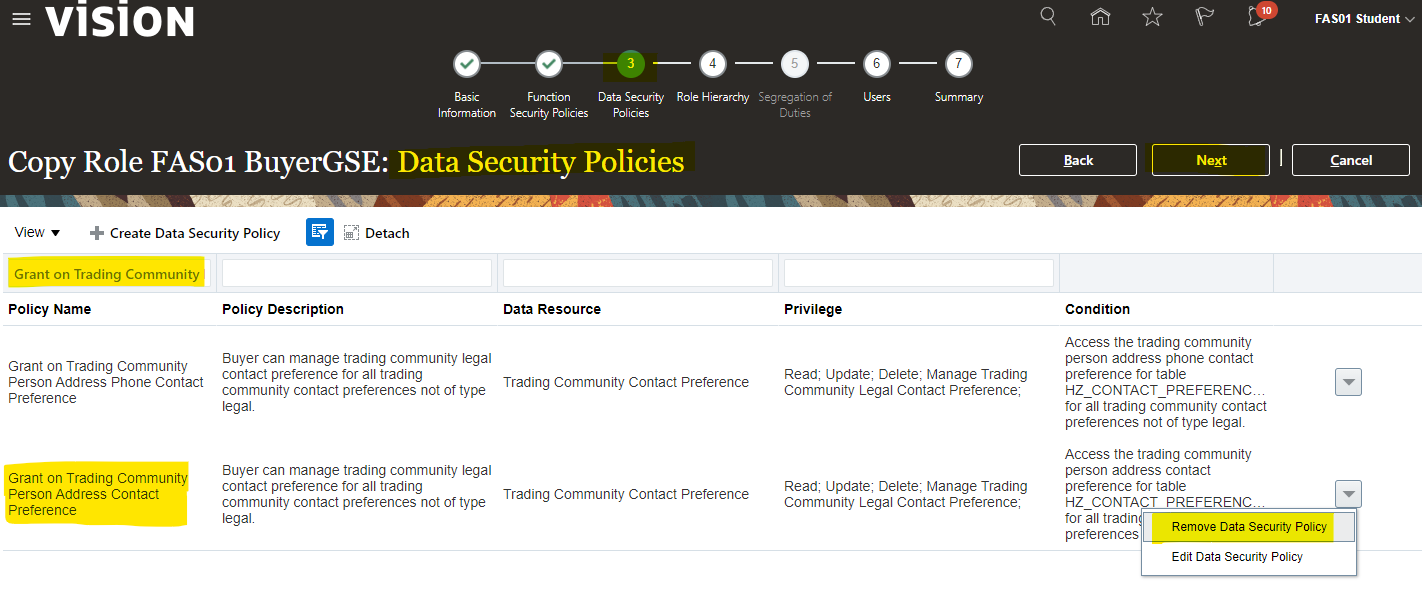Click the Policy Description filter field
The height and width of the screenshot is (598, 1422).
point(357,273)
